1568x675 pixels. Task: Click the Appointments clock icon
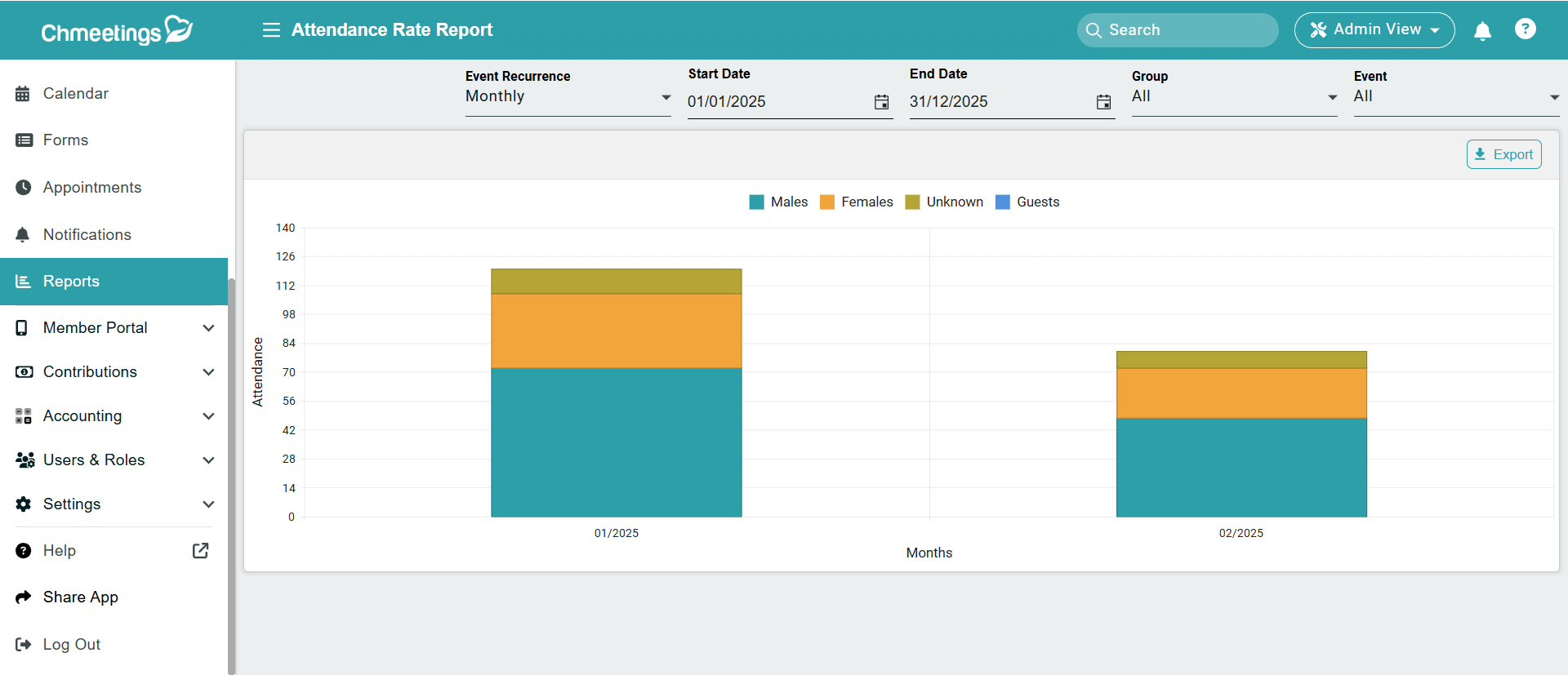coord(24,188)
